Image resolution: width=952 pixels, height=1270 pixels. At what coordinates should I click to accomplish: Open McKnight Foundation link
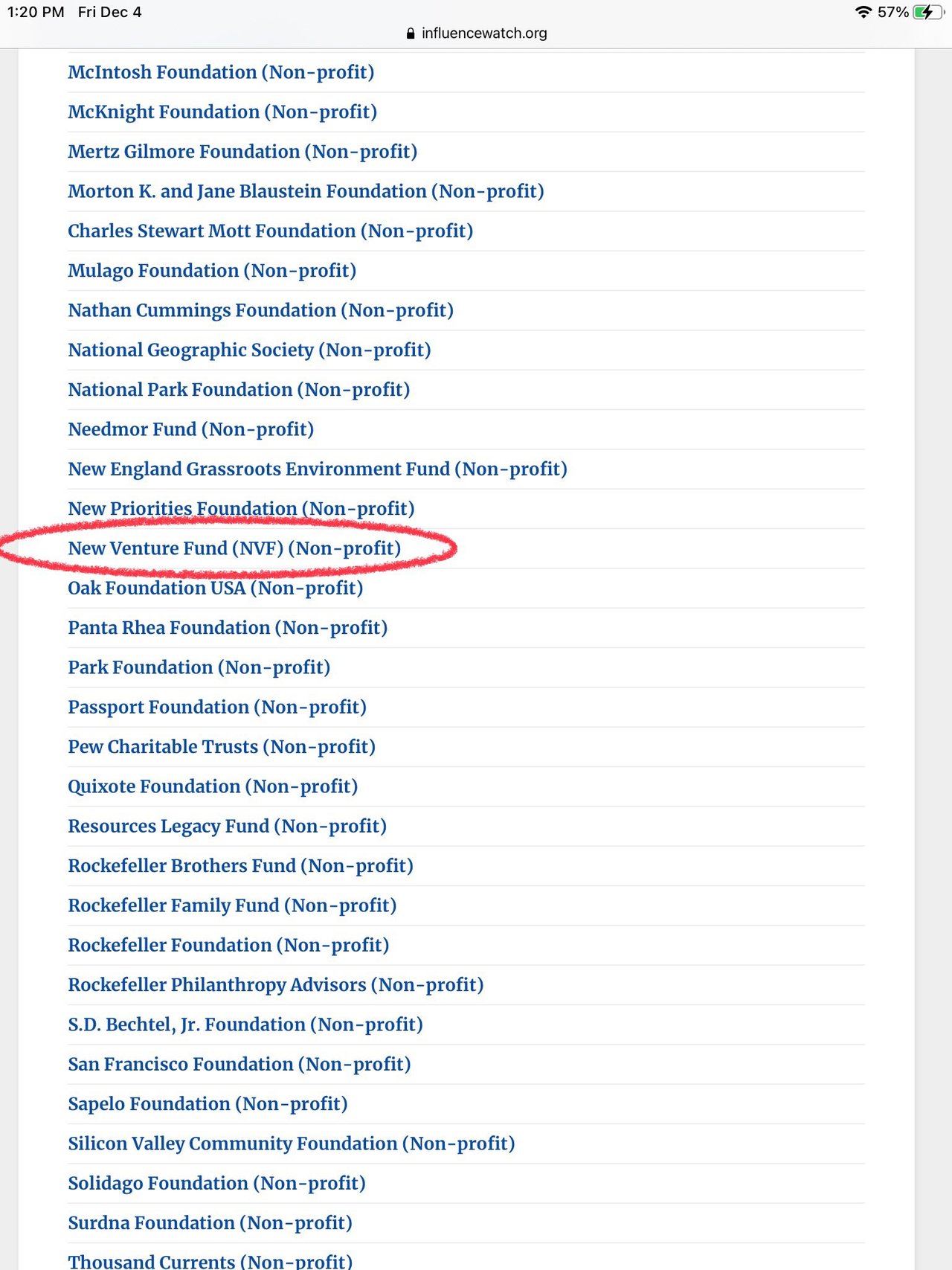(x=222, y=112)
